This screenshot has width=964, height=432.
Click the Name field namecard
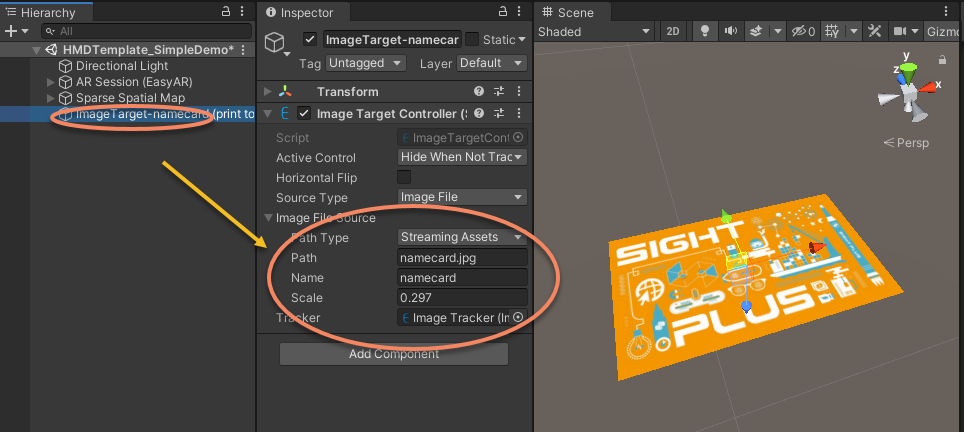pos(462,278)
